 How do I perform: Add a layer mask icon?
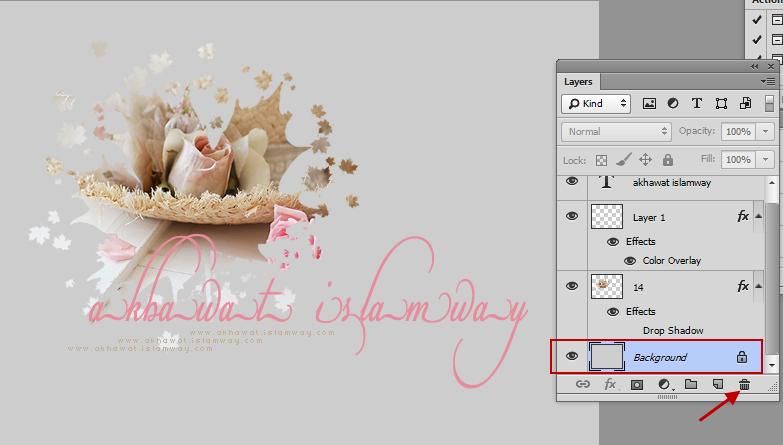click(x=637, y=385)
